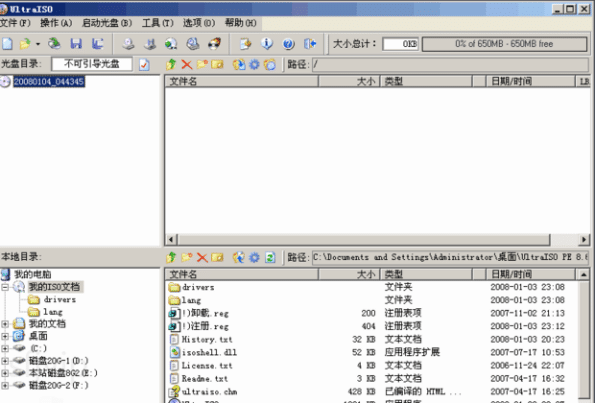Click the Make CD/DVD image icon
The image size is (595, 403).
128,44
